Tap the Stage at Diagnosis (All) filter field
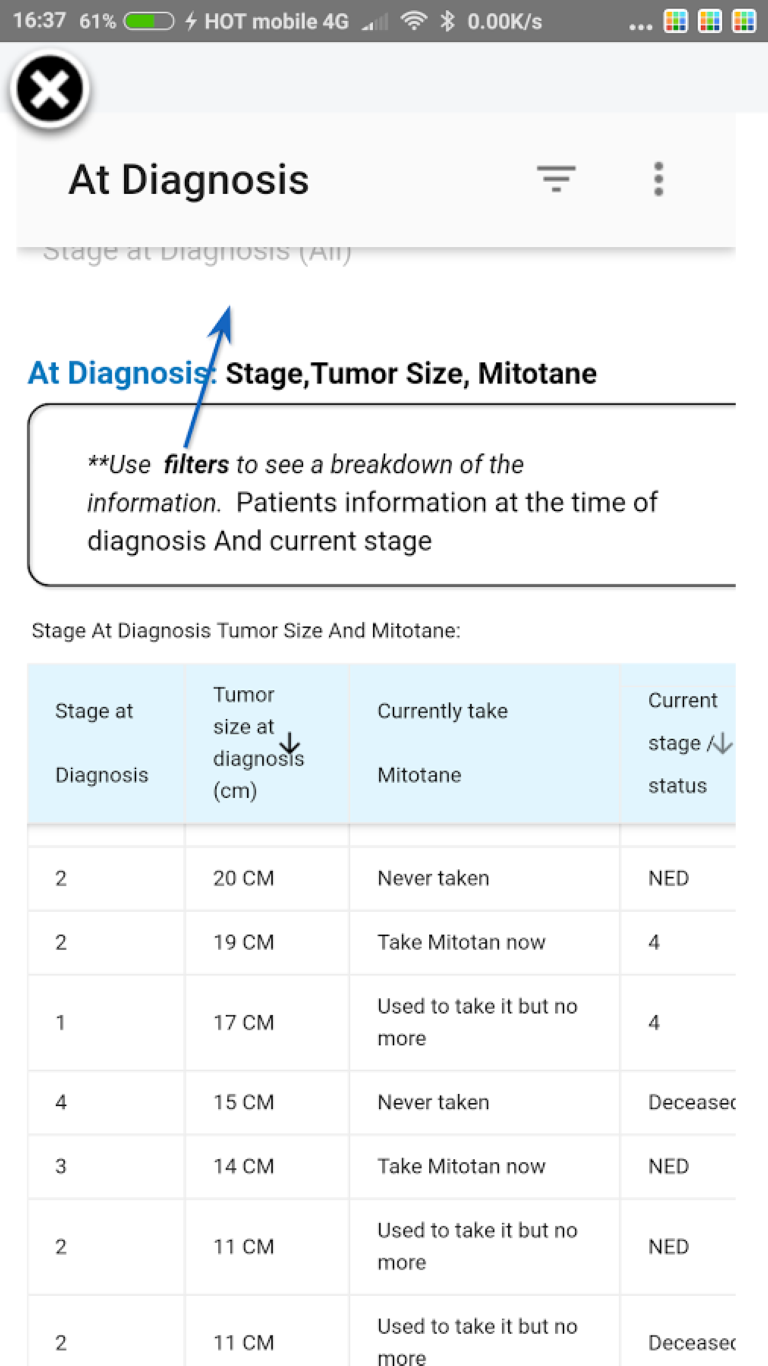The image size is (768, 1366). click(197, 252)
